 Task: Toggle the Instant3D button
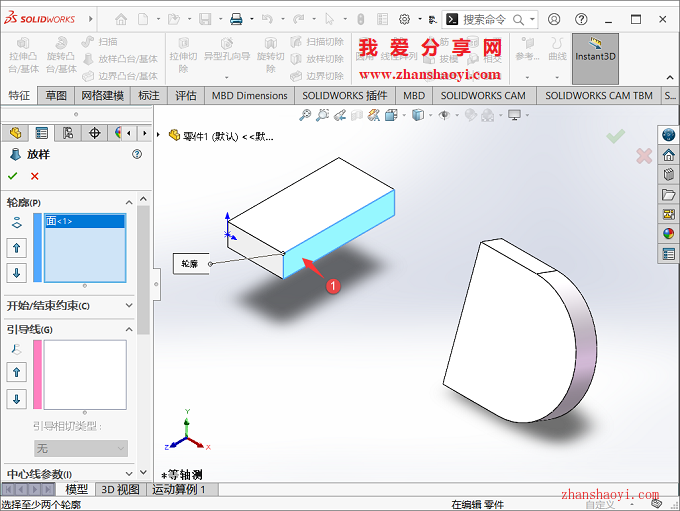595,52
